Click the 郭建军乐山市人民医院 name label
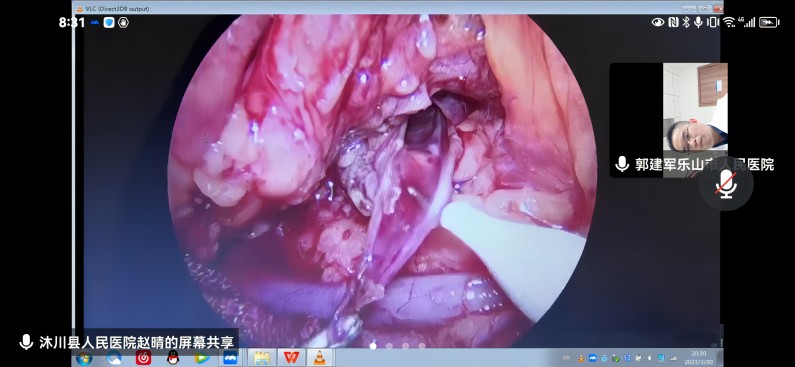Viewport: 795px width, 367px height. (x=704, y=164)
